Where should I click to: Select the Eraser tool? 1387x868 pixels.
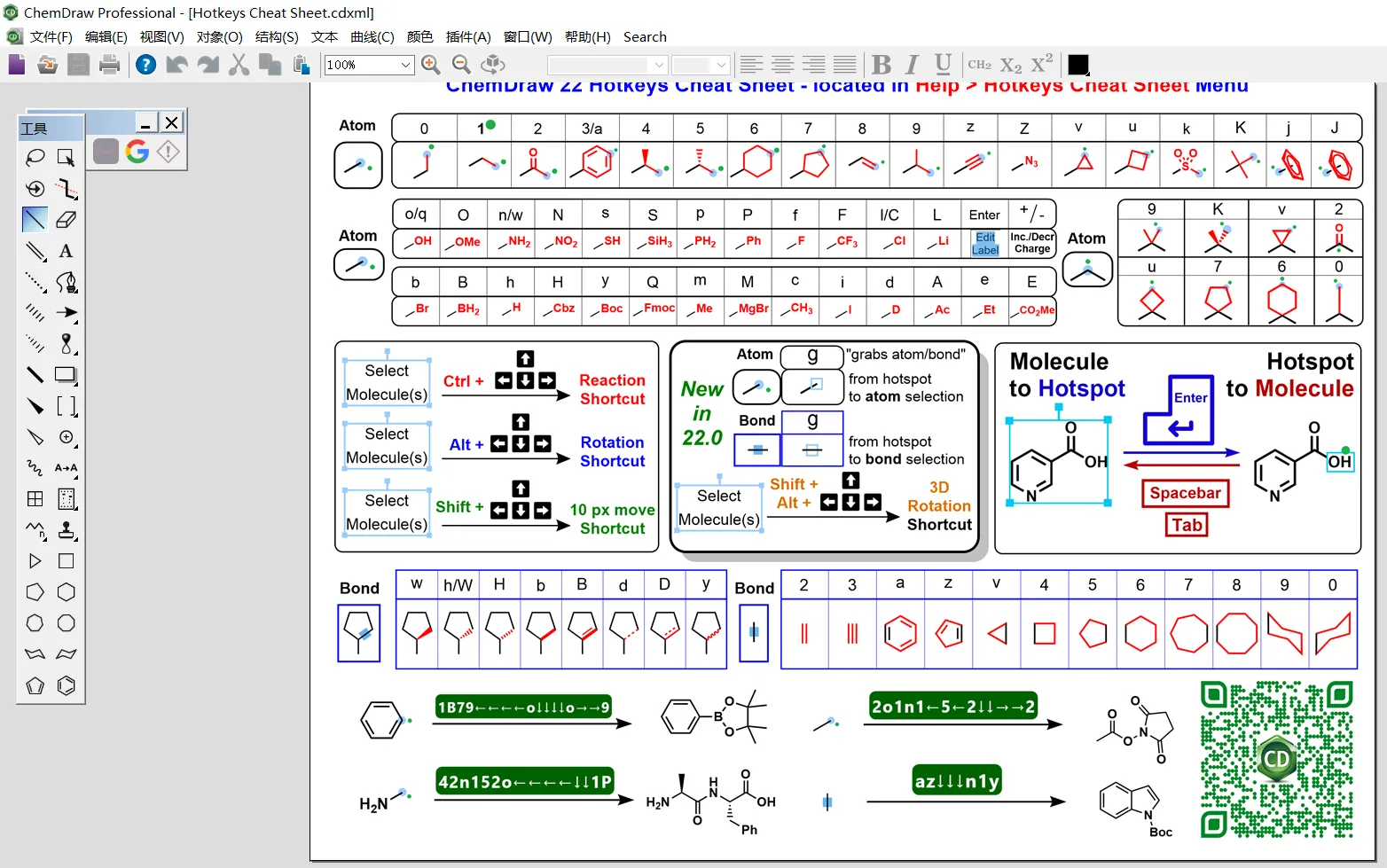66,219
